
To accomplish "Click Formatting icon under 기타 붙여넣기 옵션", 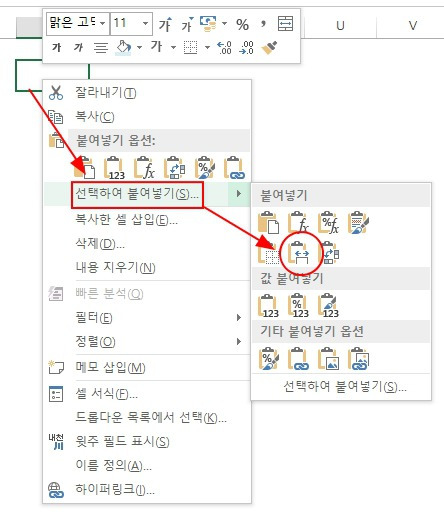I will [269, 359].
